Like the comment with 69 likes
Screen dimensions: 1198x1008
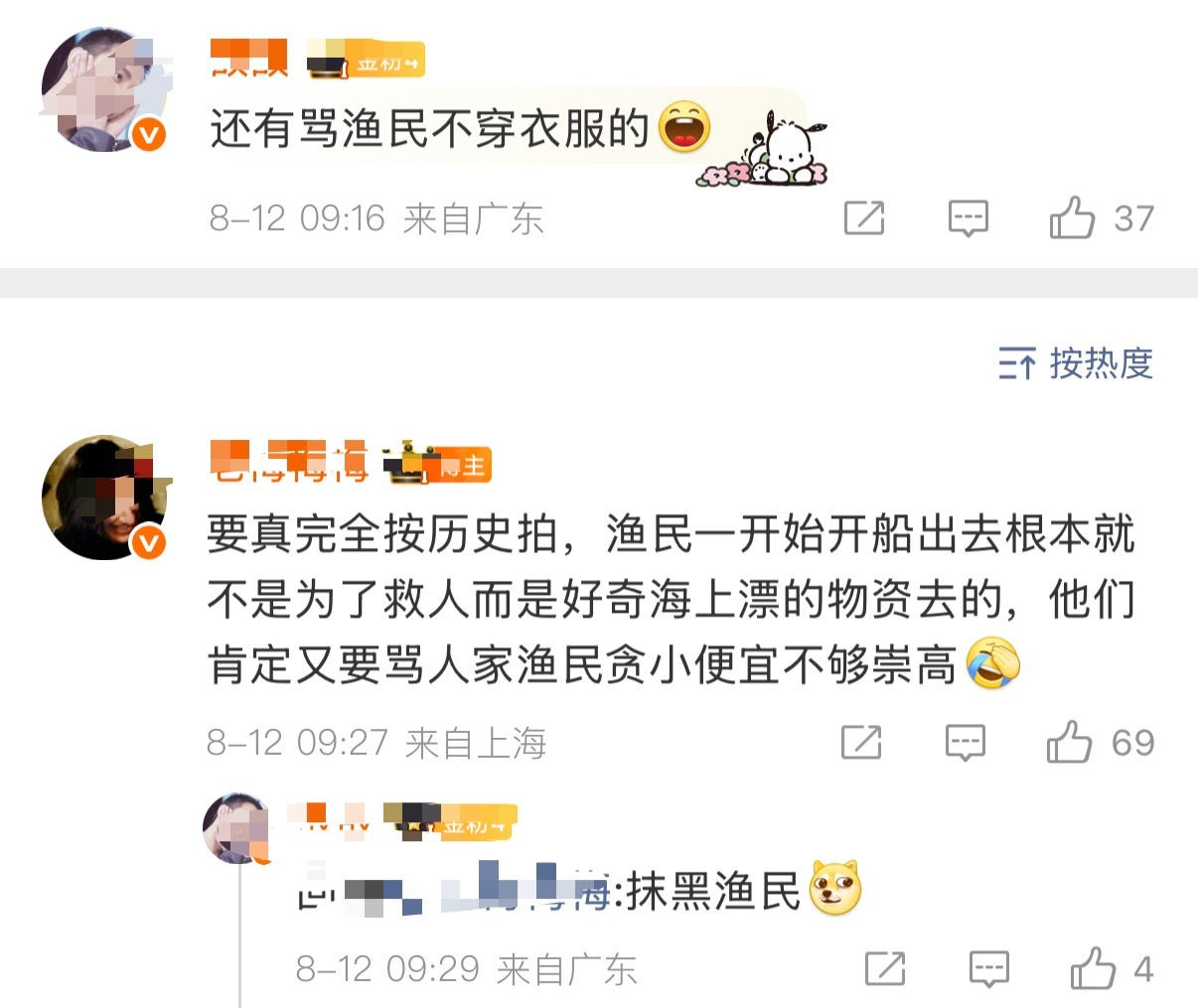click(1069, 742)
